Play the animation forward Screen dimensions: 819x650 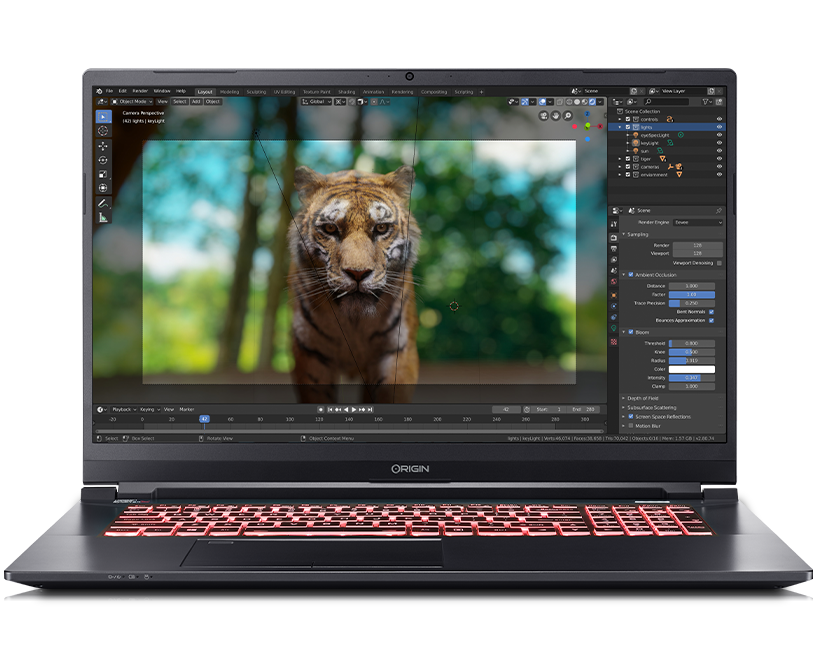pos(354,410)
